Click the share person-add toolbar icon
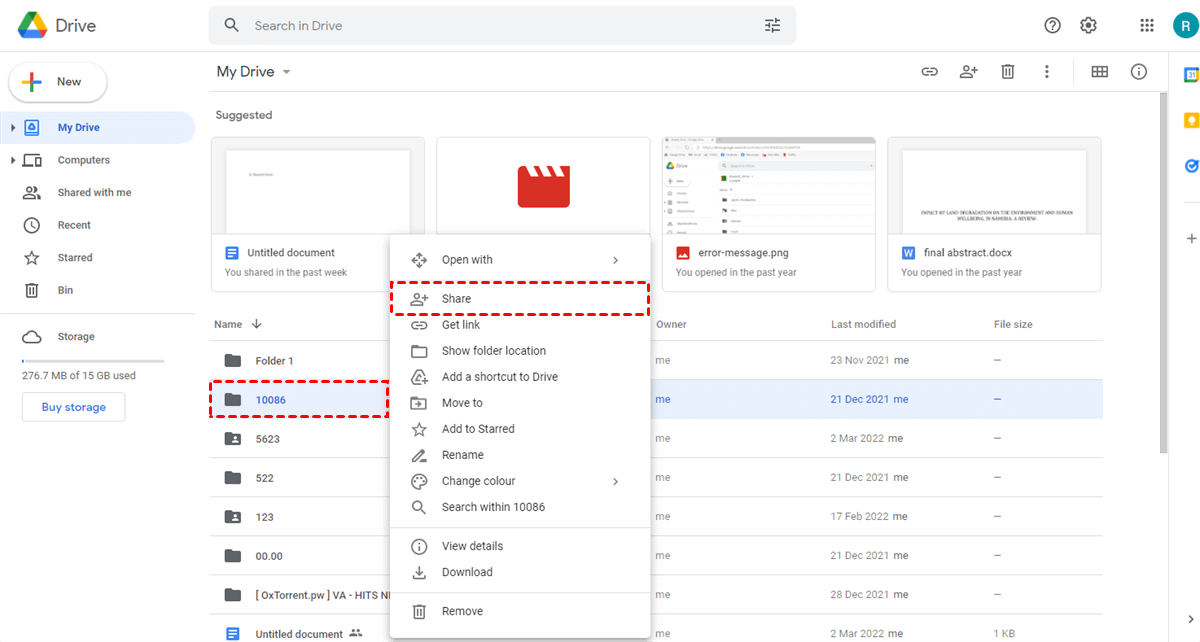Screen dimensions: 1200x642 [x=968, y=72]
